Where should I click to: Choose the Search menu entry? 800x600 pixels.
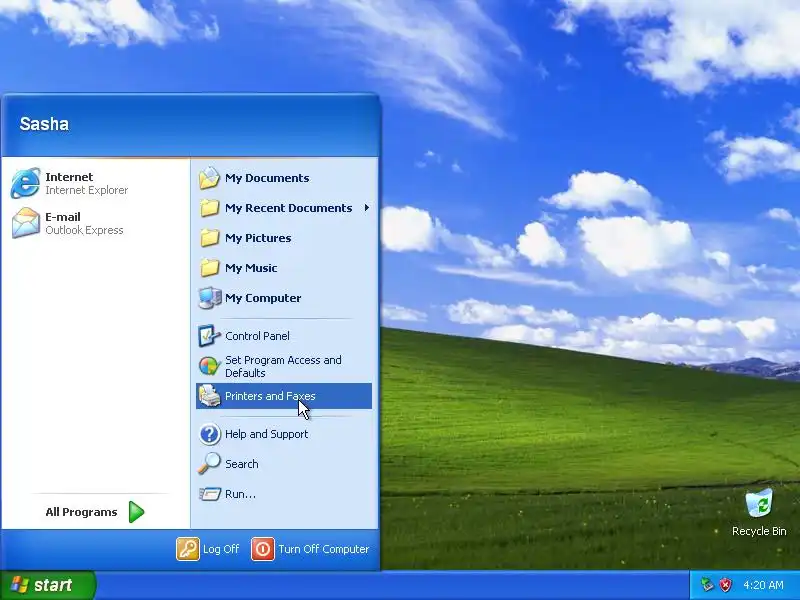point(284,464)
